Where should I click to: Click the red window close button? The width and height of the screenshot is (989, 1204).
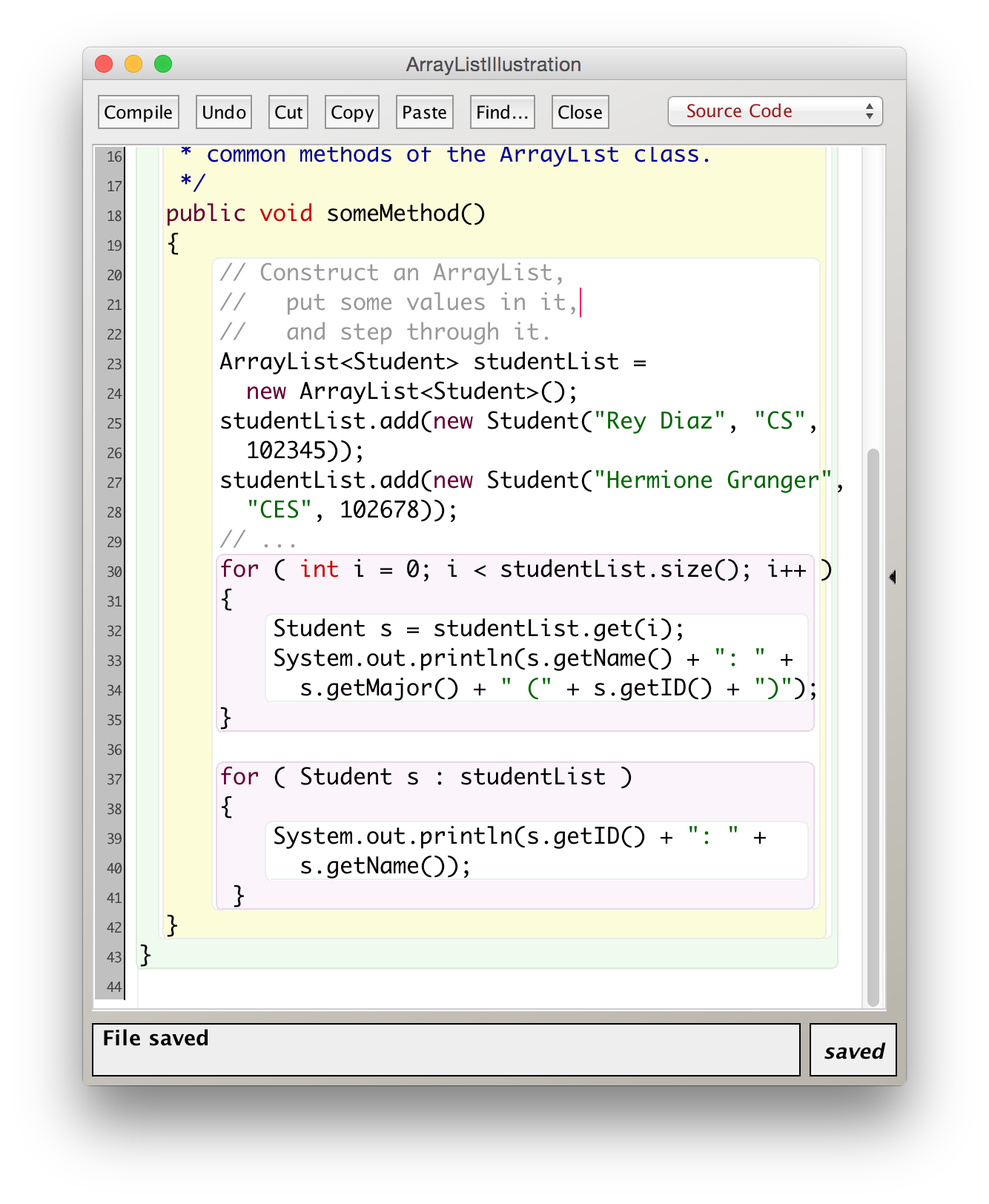pos(105,64)
